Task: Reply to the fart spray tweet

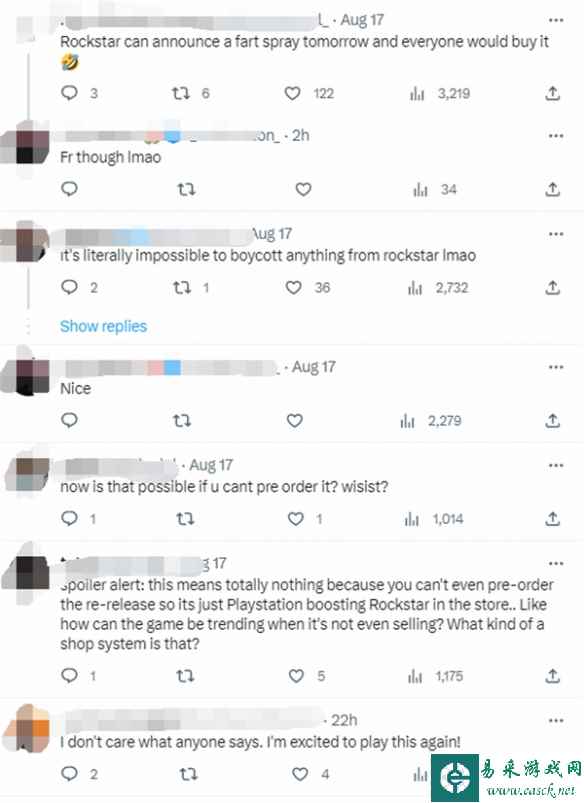Action: [69, 93]
